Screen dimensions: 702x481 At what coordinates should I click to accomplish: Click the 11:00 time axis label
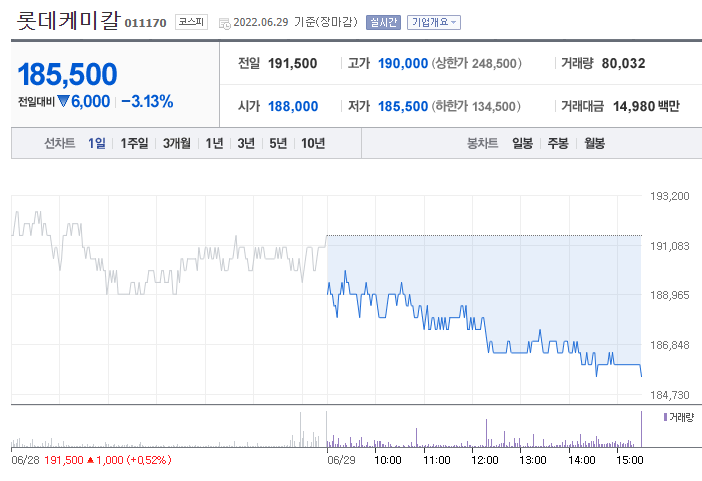pyautogui.click(x=437, y=460)
